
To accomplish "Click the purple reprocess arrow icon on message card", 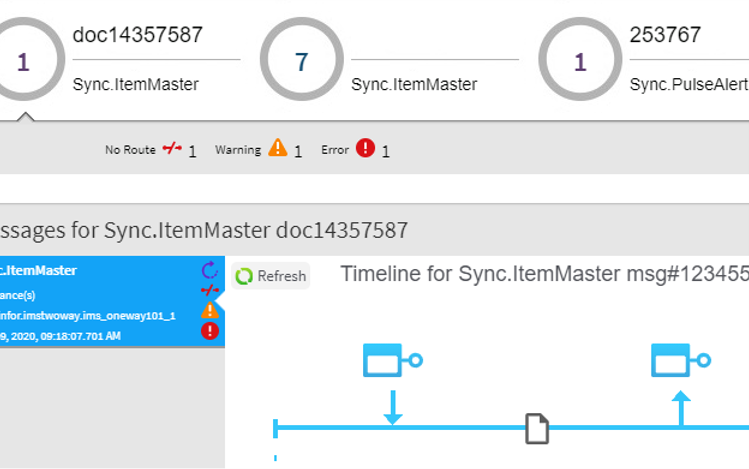I will point(209,270).
